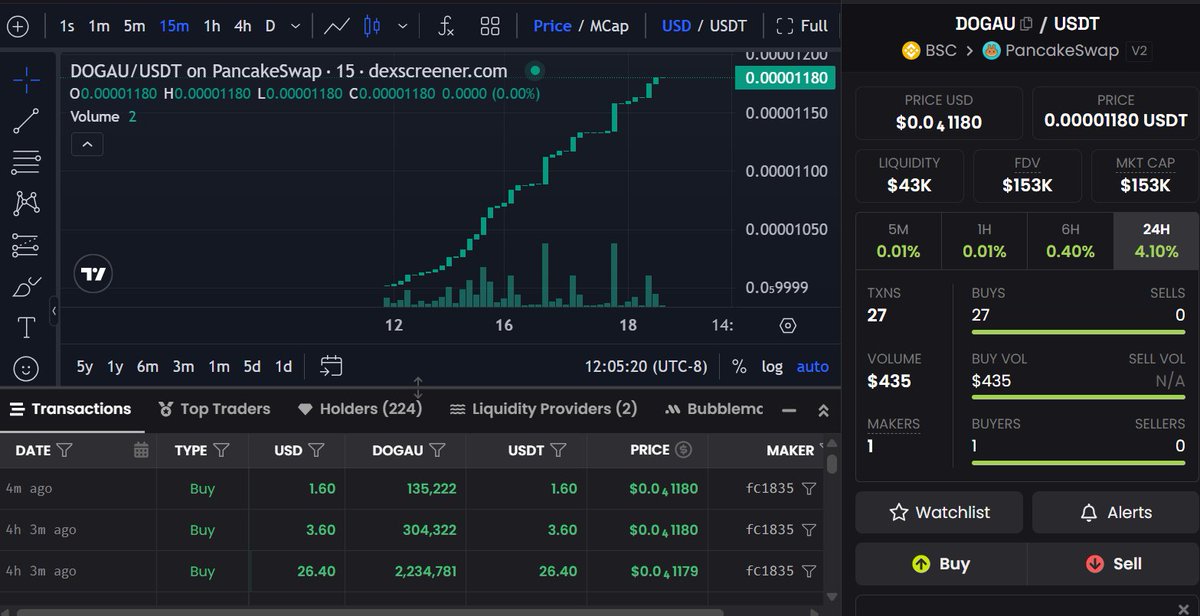Viewport: 1200px width, 616px height.
Task: Open more timeframes dropdown
Action: [295, 26]
